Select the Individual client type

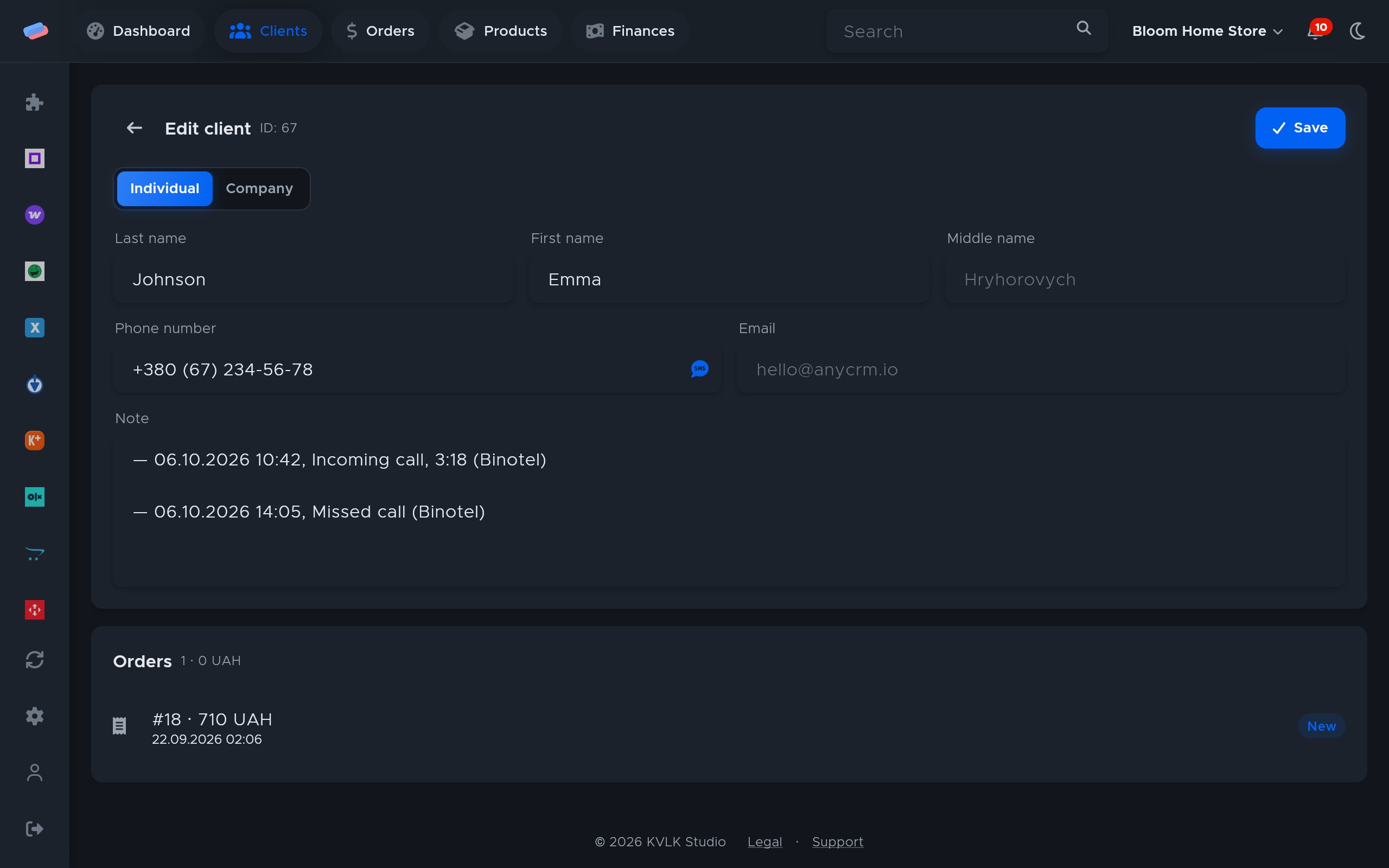tap(165, 188)
